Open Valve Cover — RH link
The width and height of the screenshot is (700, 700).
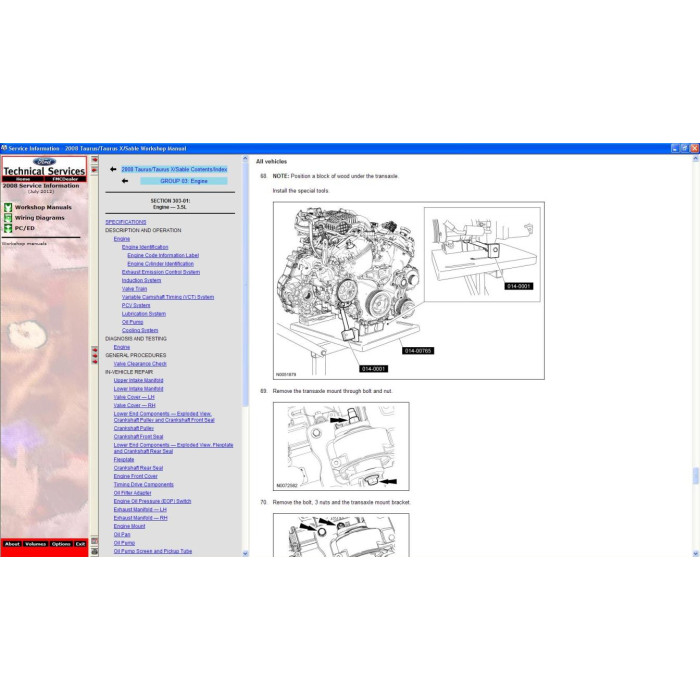[134, 405]
